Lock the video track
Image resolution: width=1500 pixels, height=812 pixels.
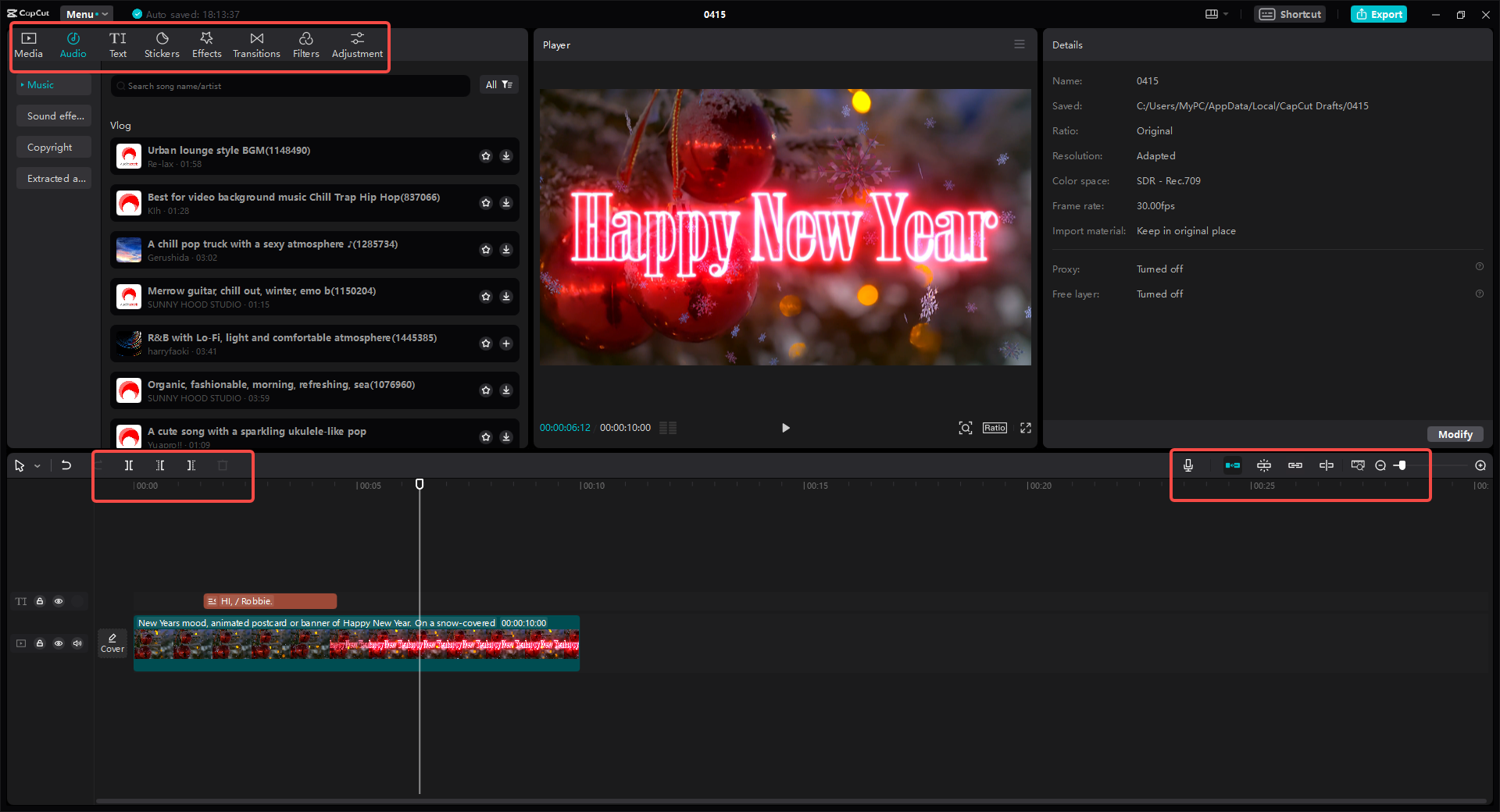tap(40, 643)
